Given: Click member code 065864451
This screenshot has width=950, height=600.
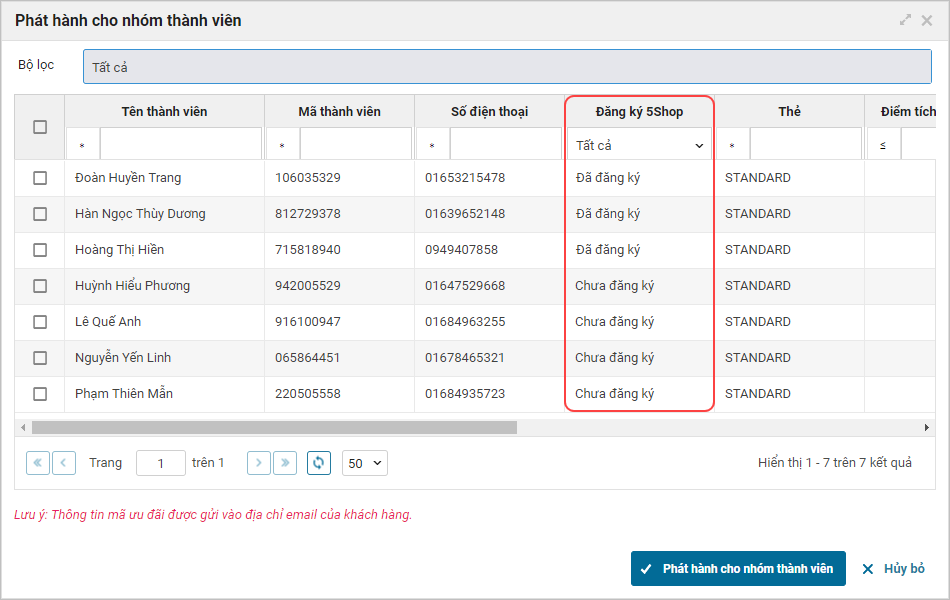Looking at the screenshot, I should click(x=307, y=358).
